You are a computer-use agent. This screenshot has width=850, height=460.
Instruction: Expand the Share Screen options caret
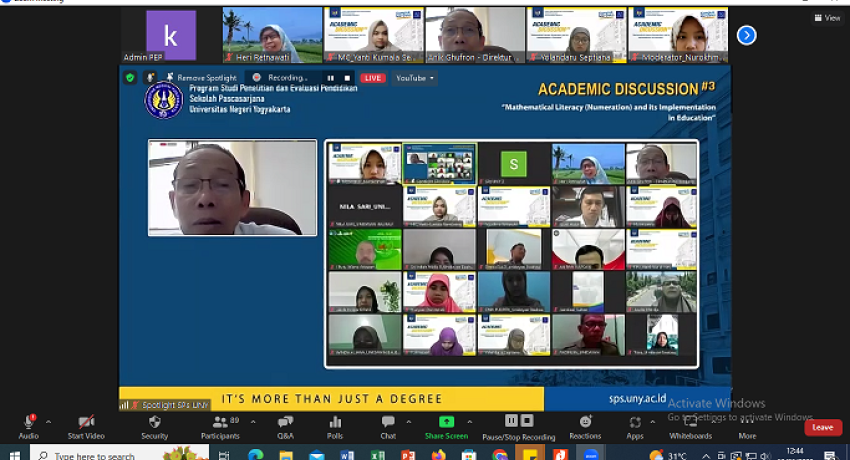[x=469, y=422]
